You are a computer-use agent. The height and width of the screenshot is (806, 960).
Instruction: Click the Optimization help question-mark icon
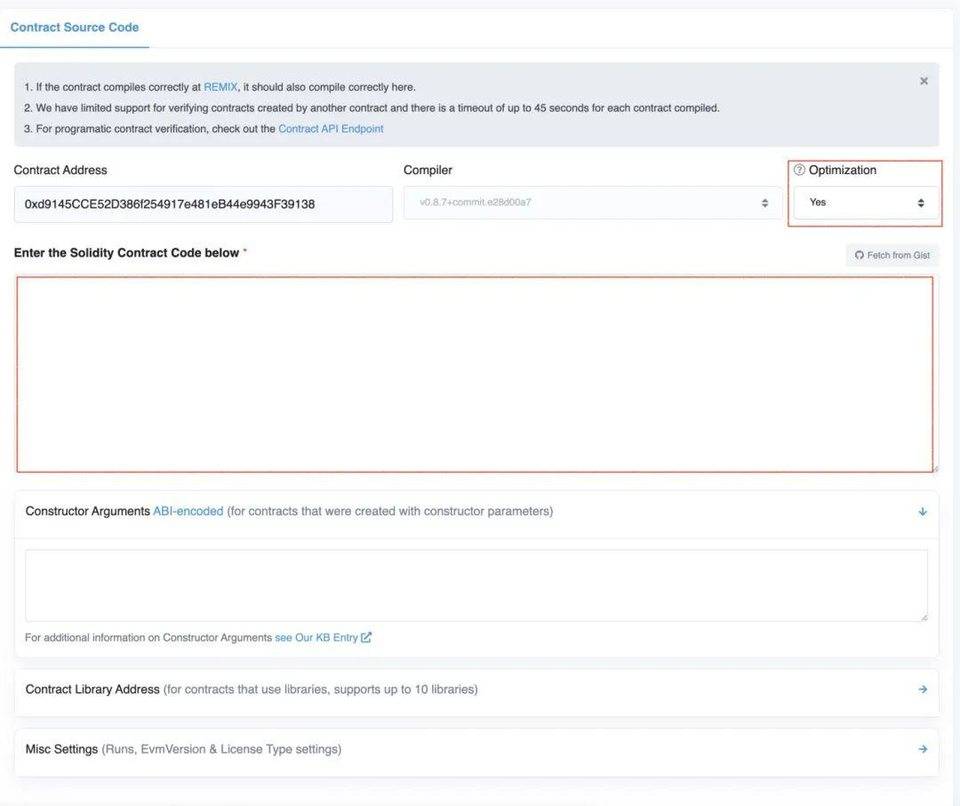(799, 170)
